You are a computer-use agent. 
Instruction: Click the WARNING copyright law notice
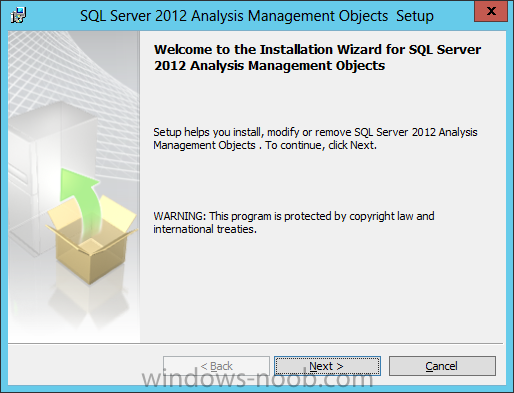coord(293,222)
